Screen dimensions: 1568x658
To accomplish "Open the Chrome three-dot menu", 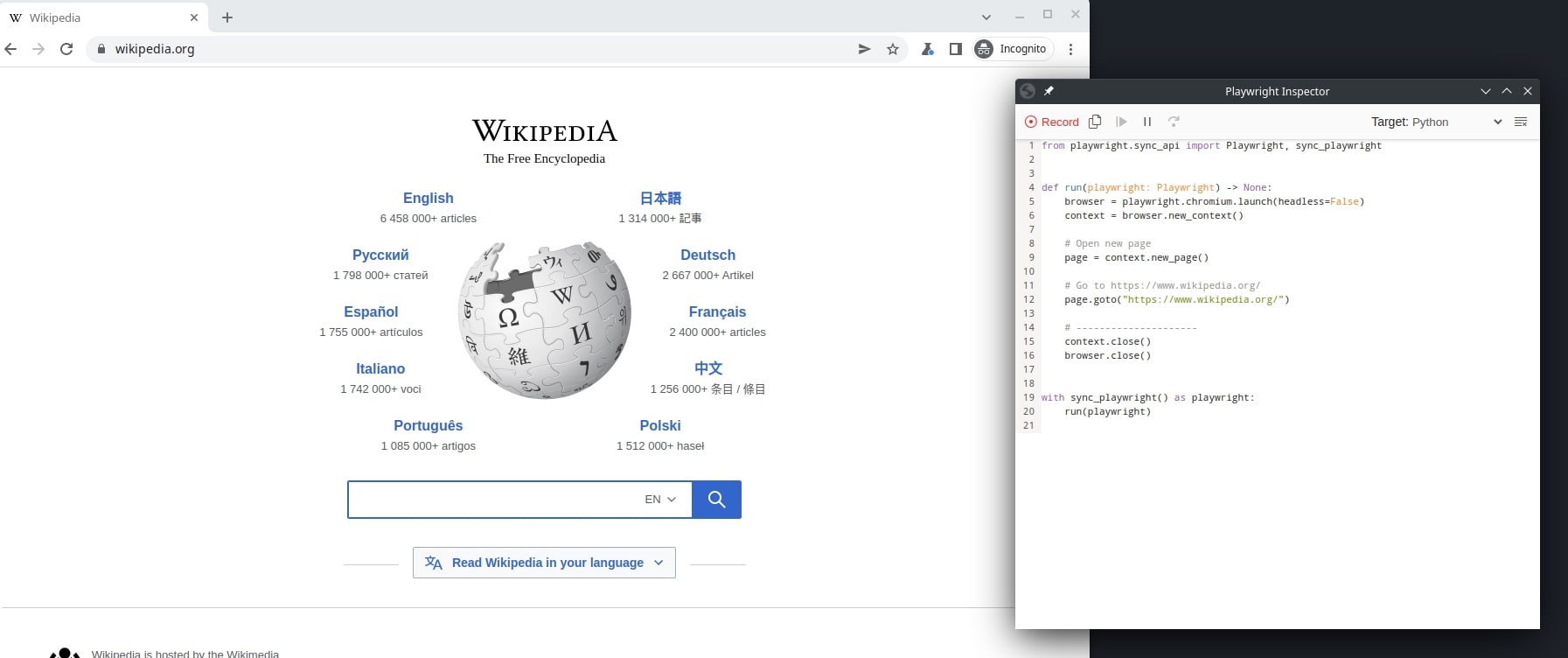I will tap(1070, 49).
